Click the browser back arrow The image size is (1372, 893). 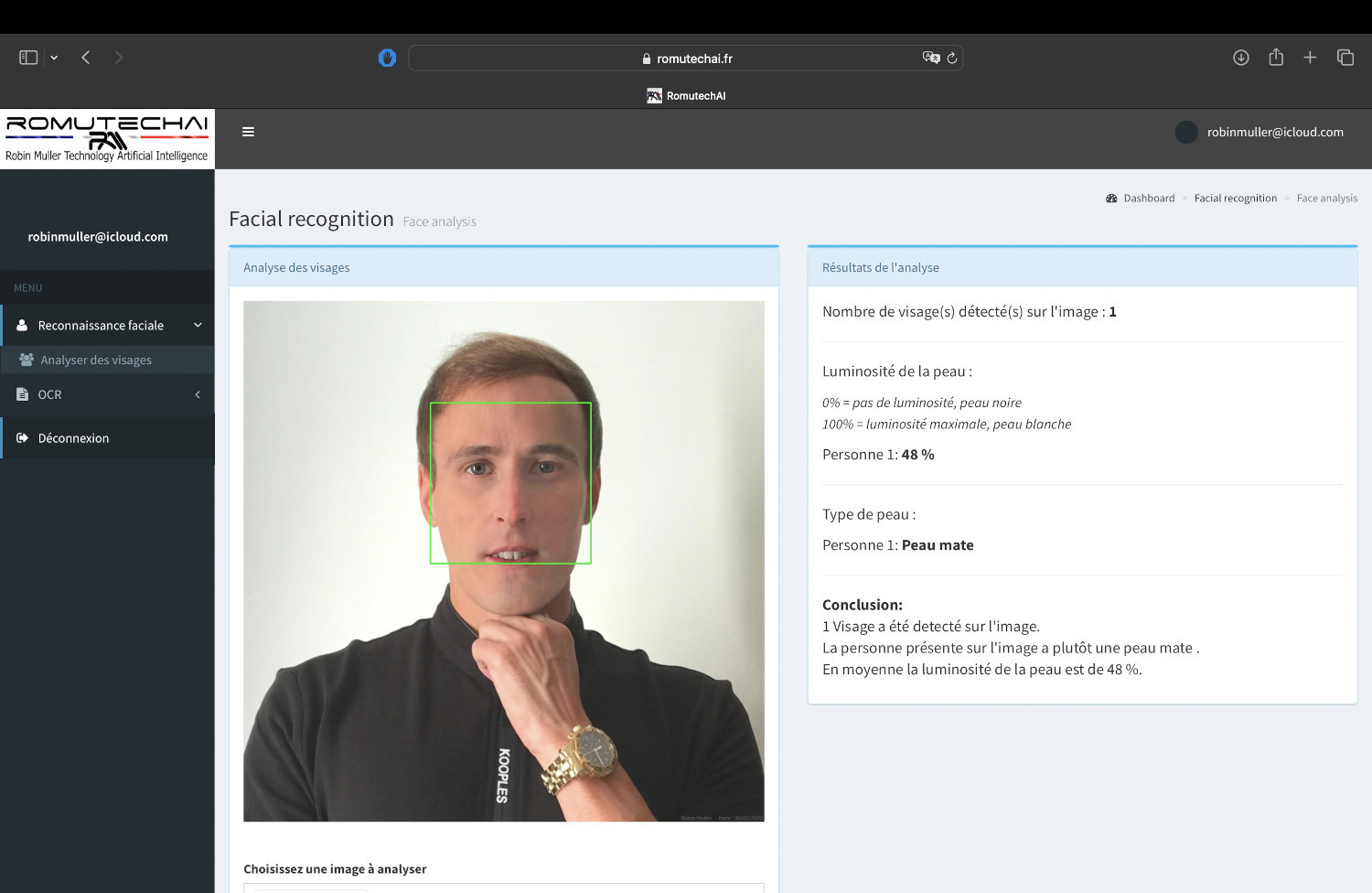tap(86, 58)
